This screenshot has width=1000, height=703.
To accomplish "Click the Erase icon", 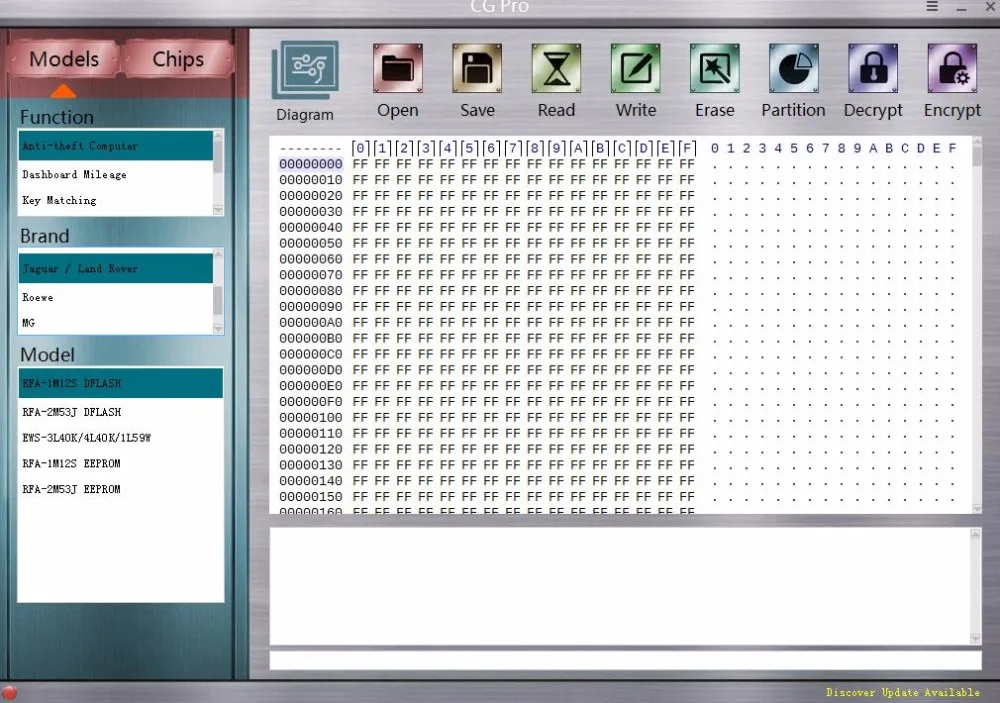I will (x=714, y=68).
